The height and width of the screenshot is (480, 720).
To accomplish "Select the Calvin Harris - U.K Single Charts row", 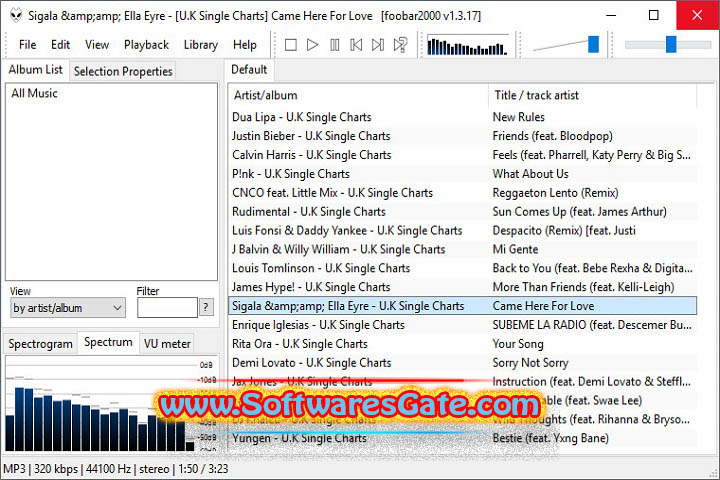I will point(462,155).
